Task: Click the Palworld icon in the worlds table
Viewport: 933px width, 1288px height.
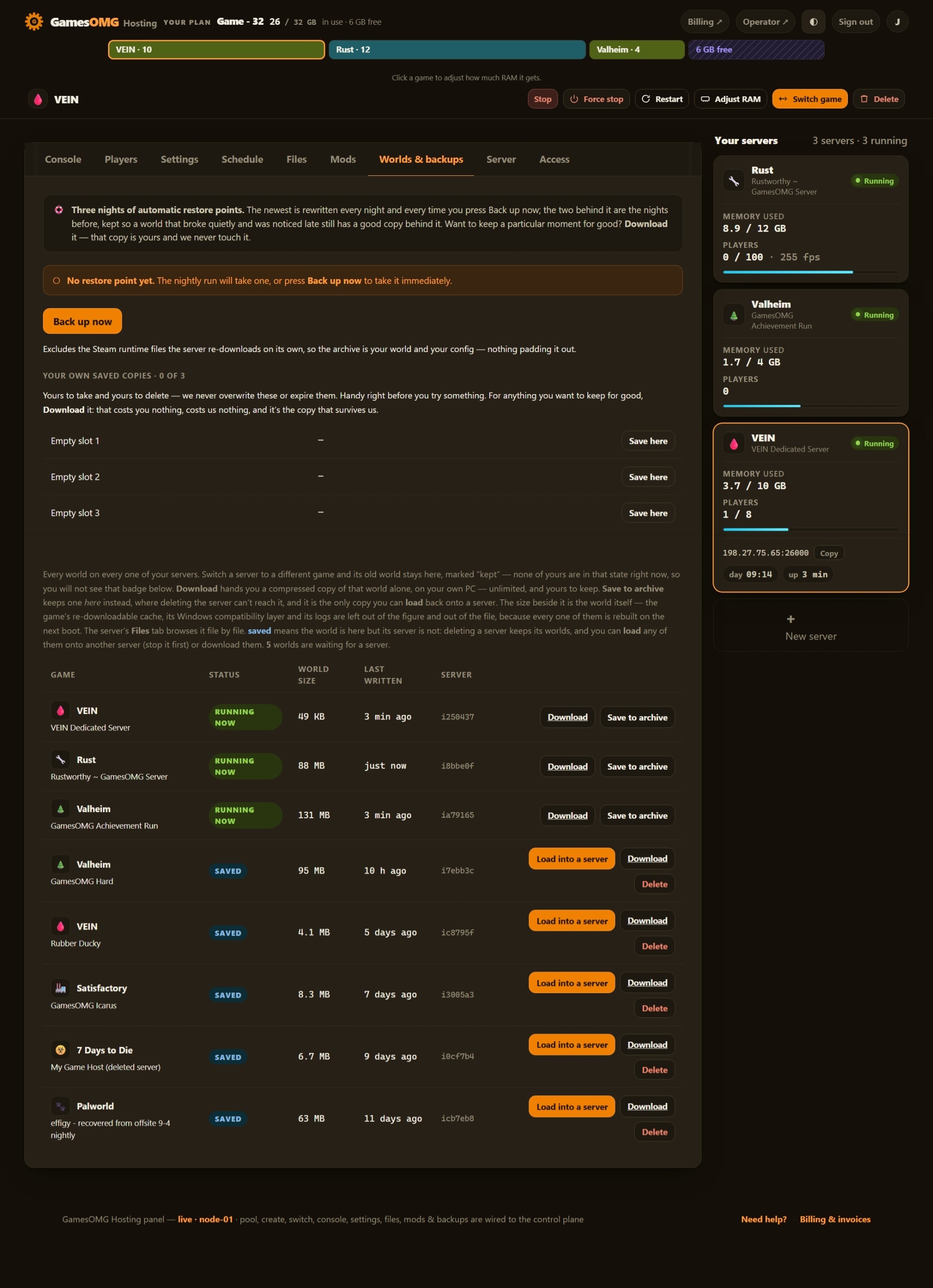Action: click(60, 1106)
